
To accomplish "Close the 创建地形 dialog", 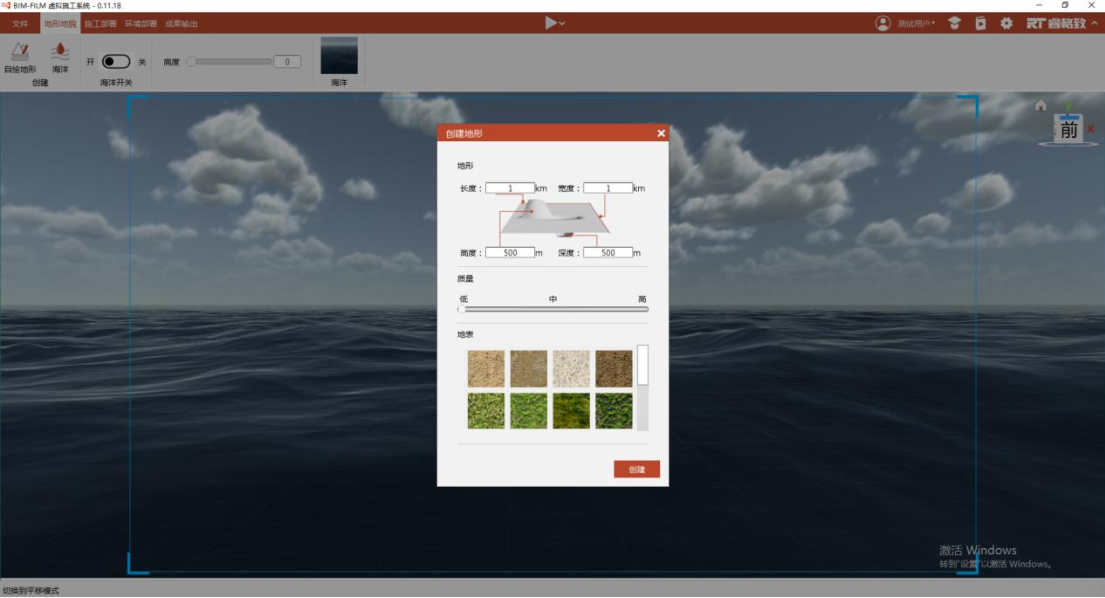I will 661,133.
